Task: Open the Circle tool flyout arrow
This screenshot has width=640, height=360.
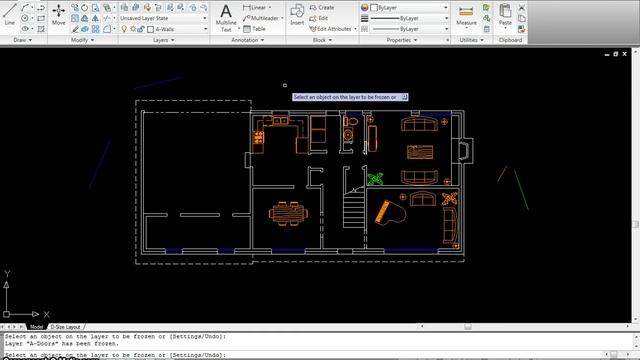Action: click(32, 18)
